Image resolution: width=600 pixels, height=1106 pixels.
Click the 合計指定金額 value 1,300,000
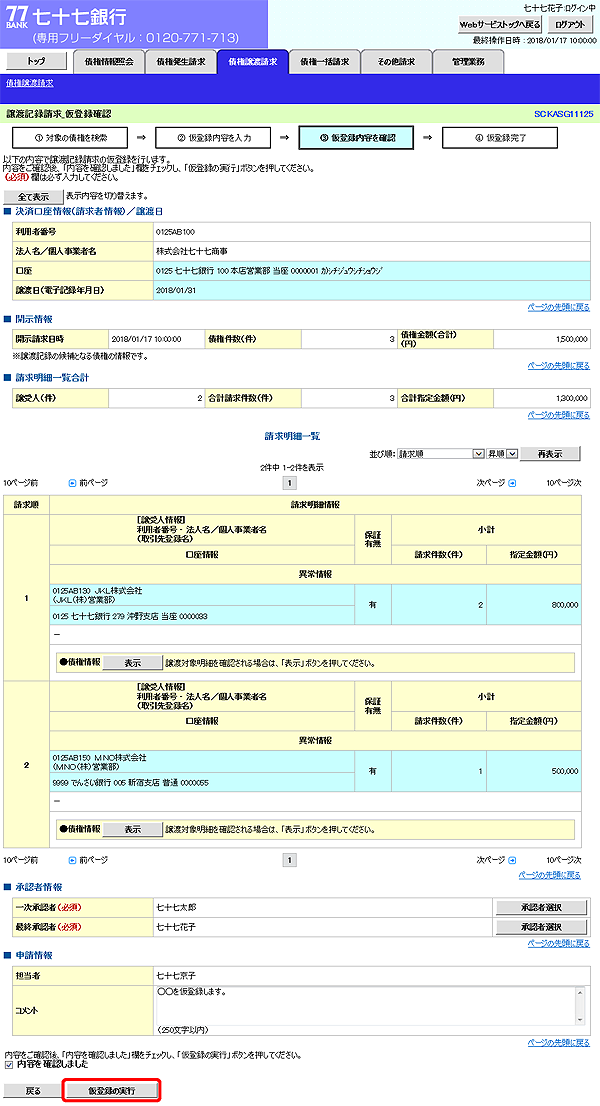(x=571, y=399)
